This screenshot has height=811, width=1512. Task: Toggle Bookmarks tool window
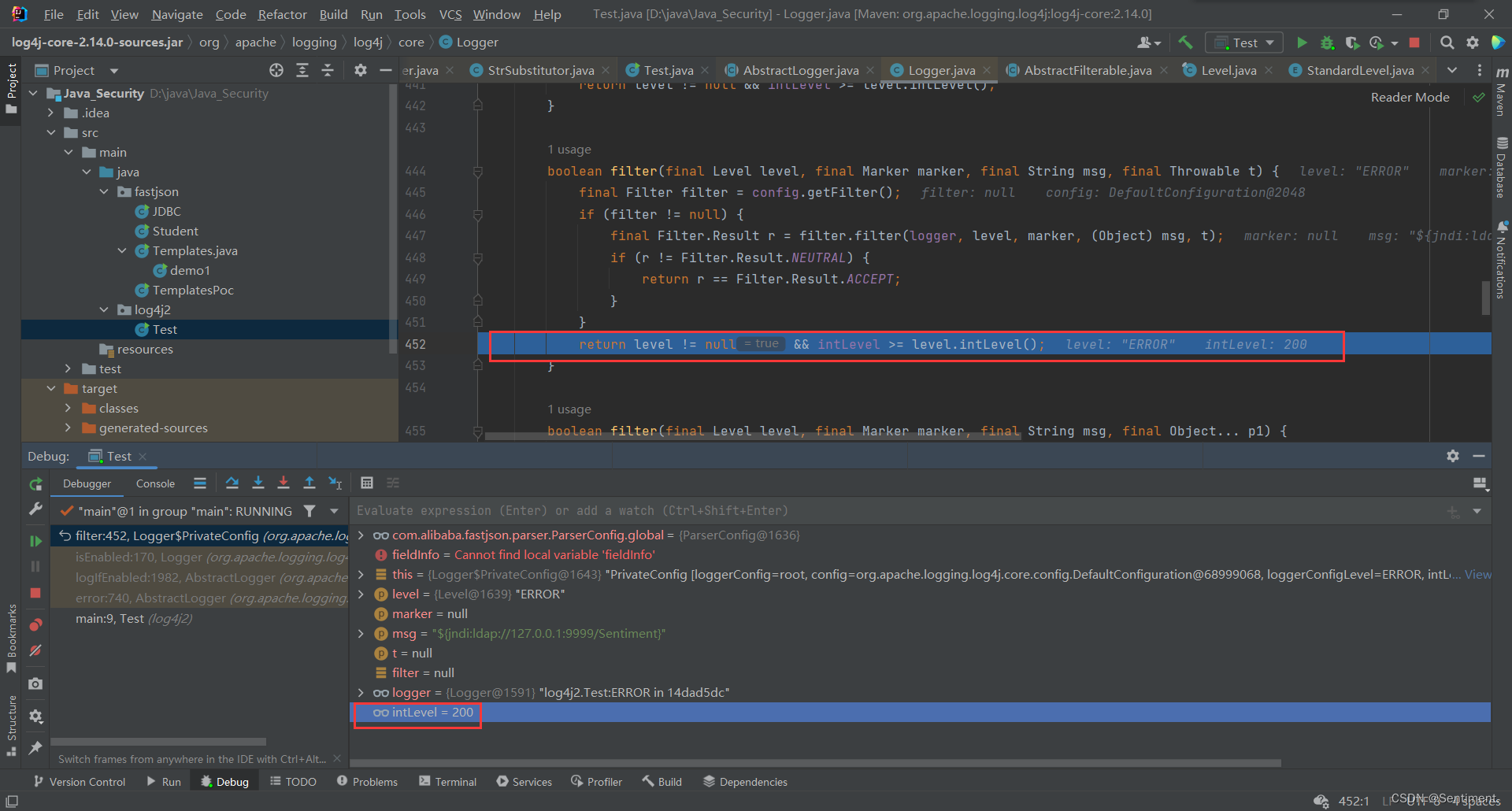point(11,638)
